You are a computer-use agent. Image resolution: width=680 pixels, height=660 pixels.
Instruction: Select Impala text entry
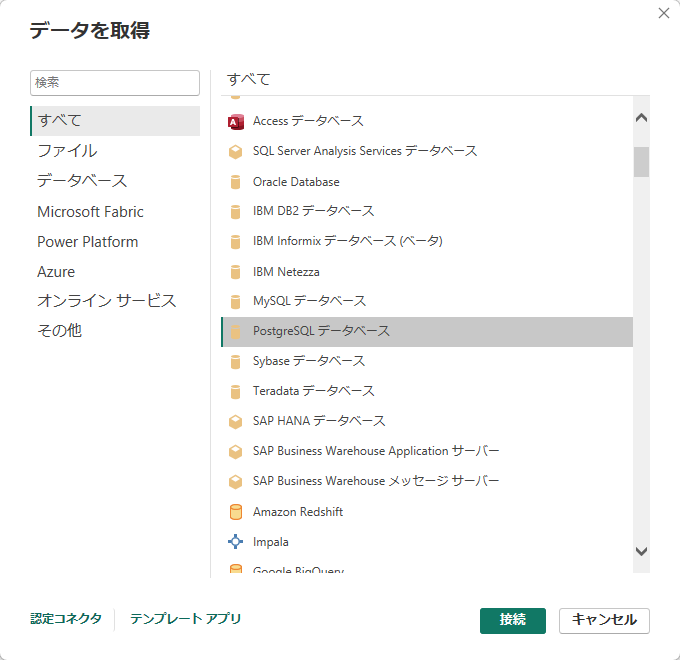(271, 542)
